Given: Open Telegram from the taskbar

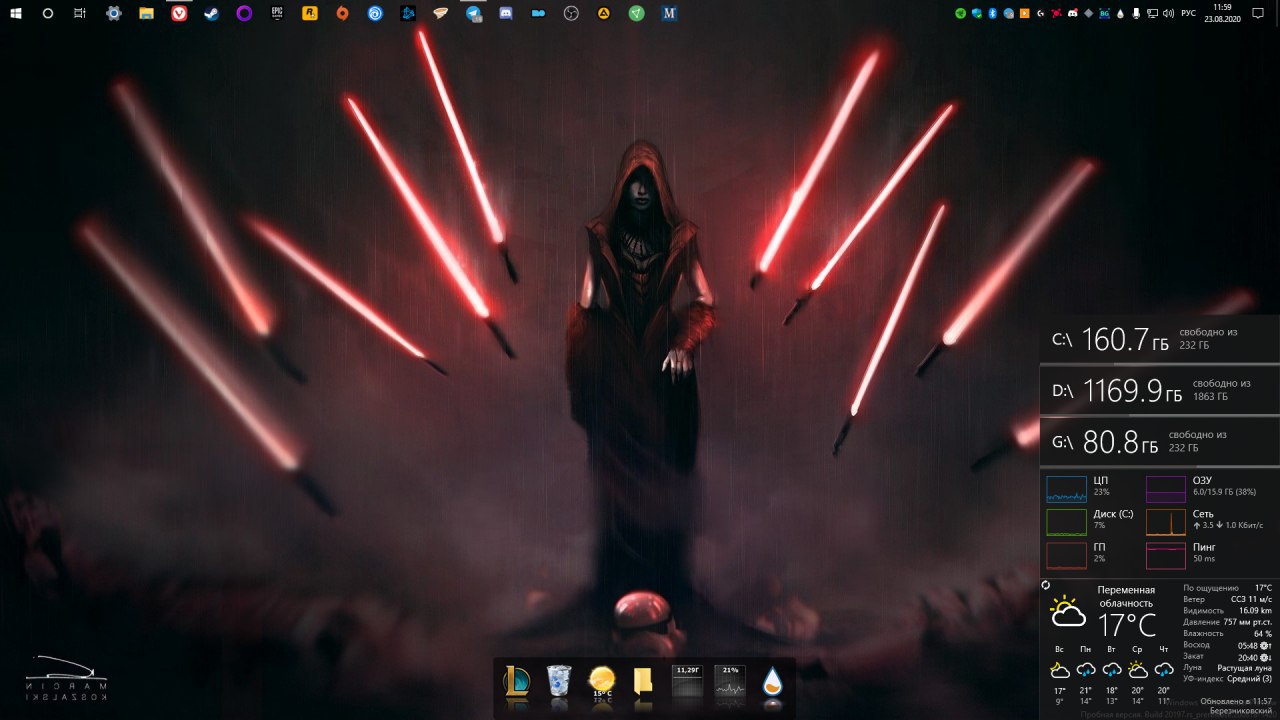Looking at the screenshot, I should [474, 14].
